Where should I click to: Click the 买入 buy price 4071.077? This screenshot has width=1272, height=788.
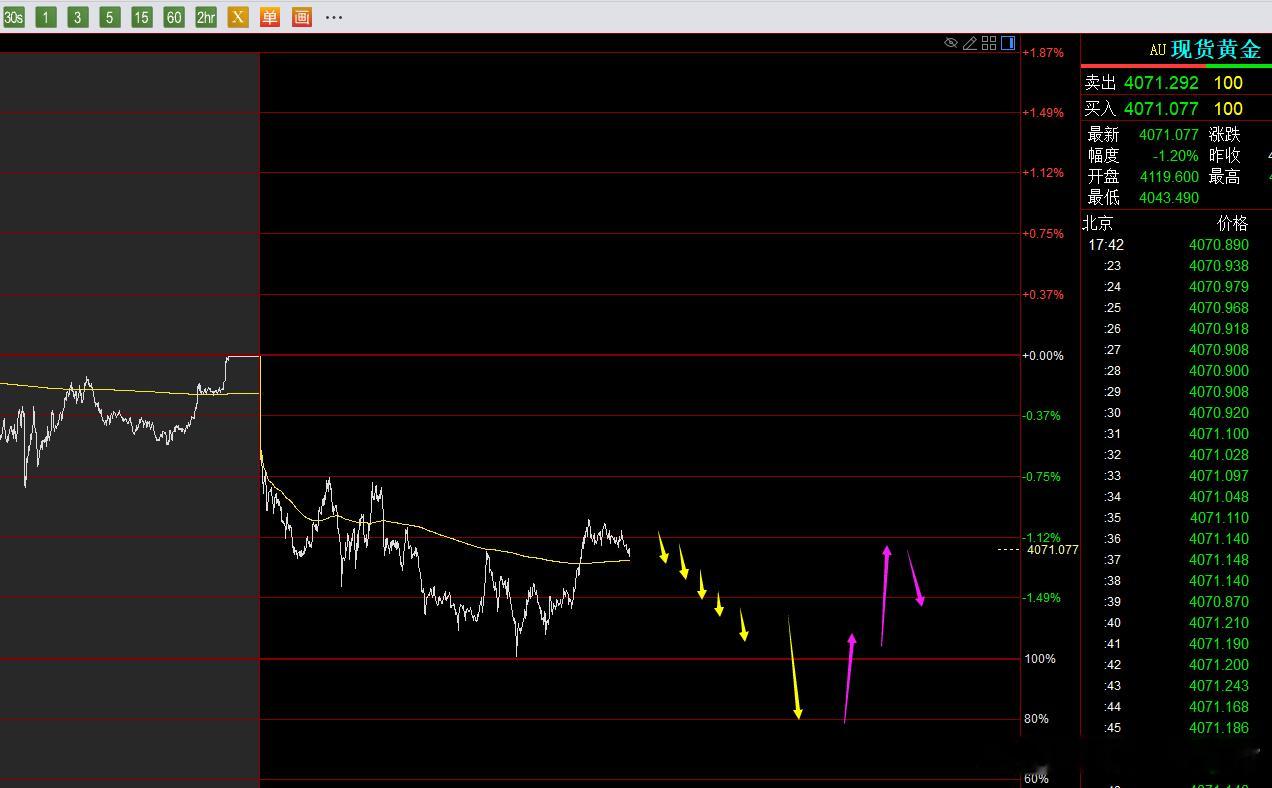[x=1161, y=108]
